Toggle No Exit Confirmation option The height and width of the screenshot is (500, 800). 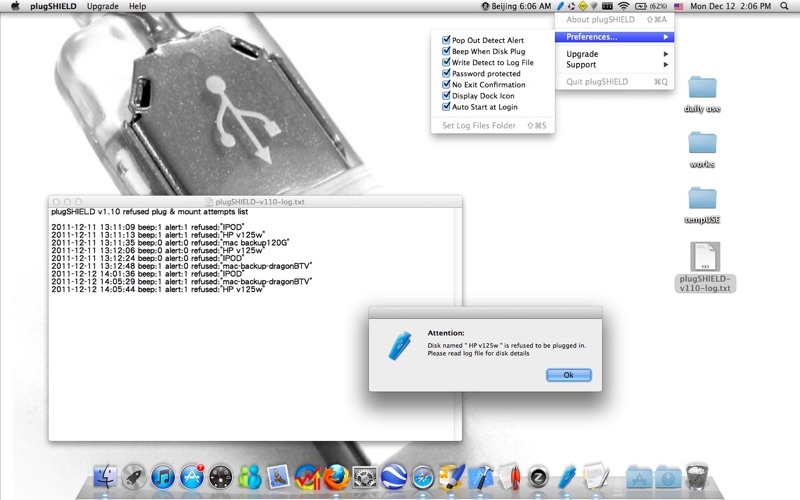(483, 85)
